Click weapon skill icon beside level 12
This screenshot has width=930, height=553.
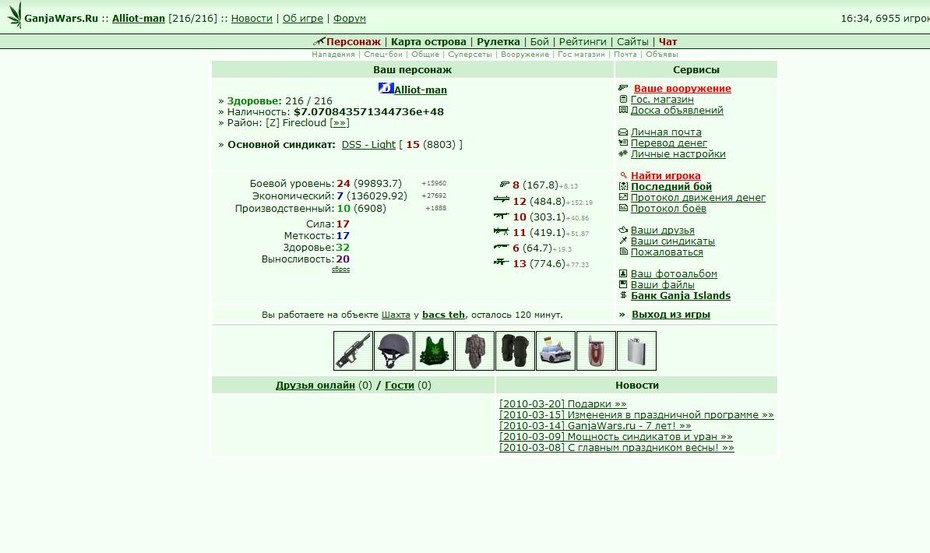pyautogui.click(x=502, y=200)
